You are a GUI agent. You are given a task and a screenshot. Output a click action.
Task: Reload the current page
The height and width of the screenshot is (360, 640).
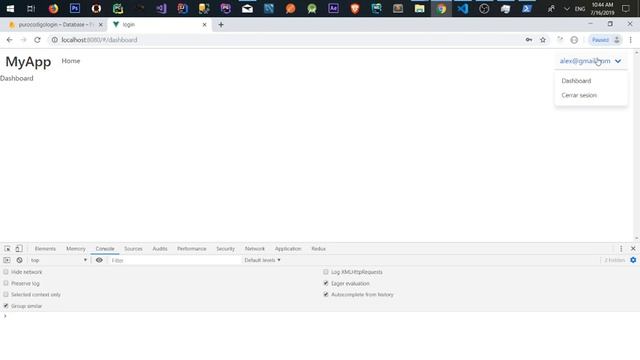(37, 40)
